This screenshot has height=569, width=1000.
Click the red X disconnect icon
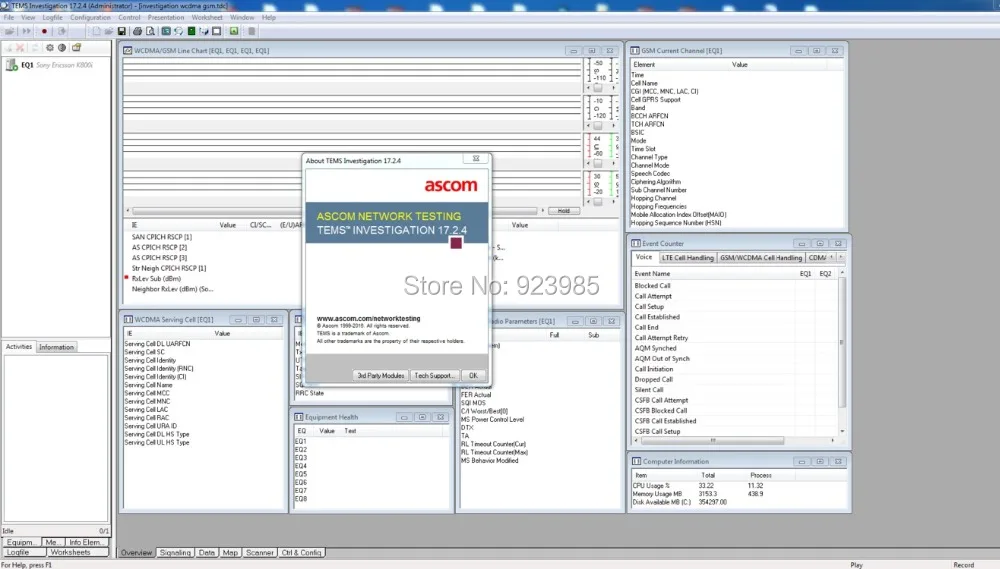pyautogui.click(x=20, y=48)
